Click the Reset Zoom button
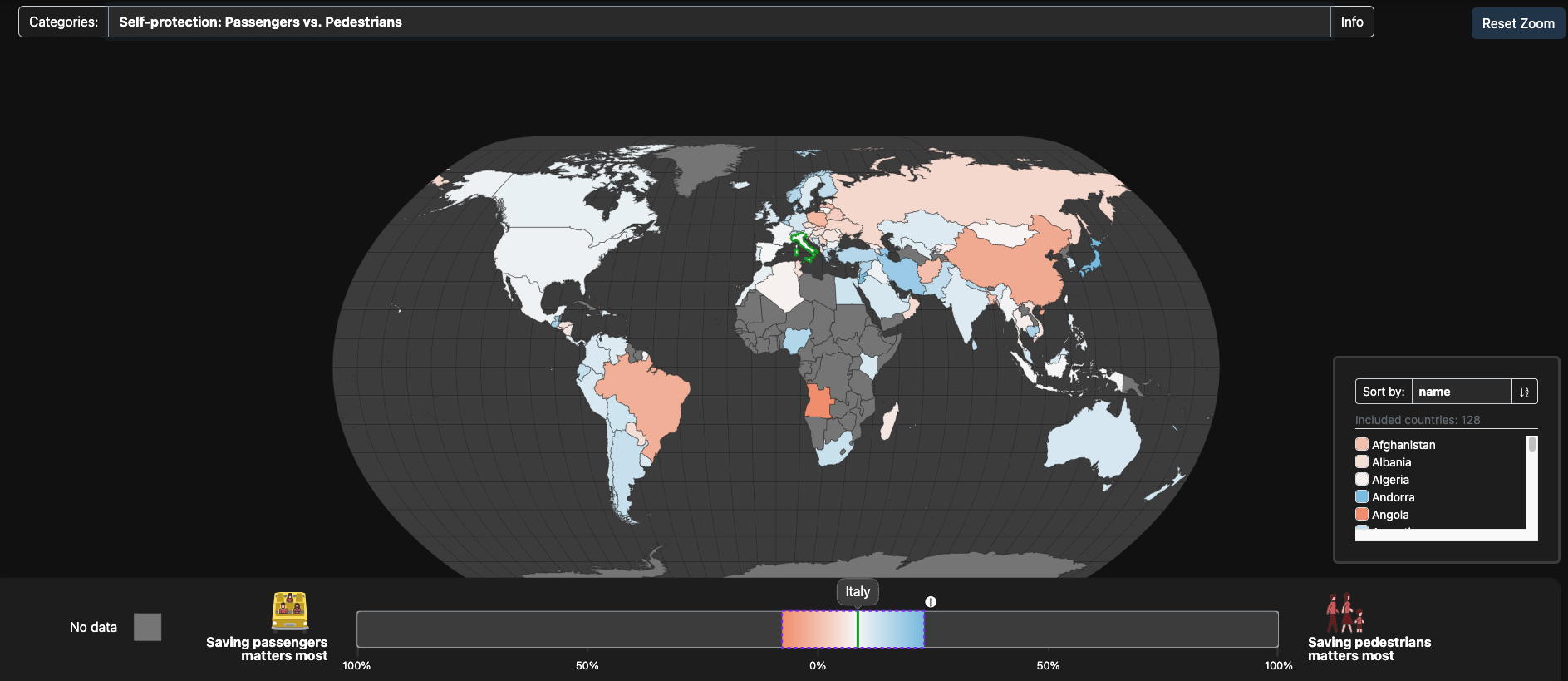This screenshot has width=1568, height=681. [x=1517, y=23]
